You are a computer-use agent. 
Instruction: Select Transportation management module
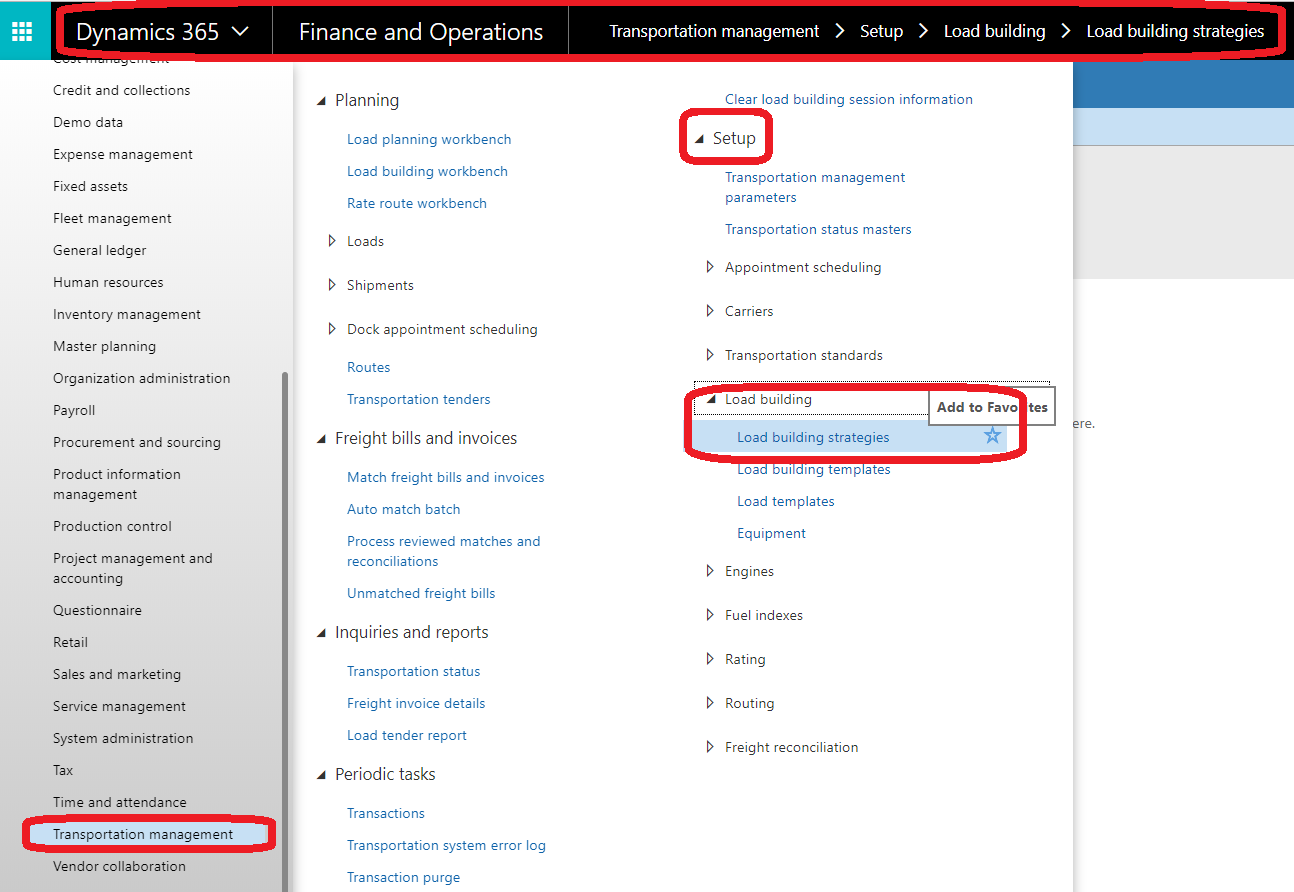[x=143, y=834]
